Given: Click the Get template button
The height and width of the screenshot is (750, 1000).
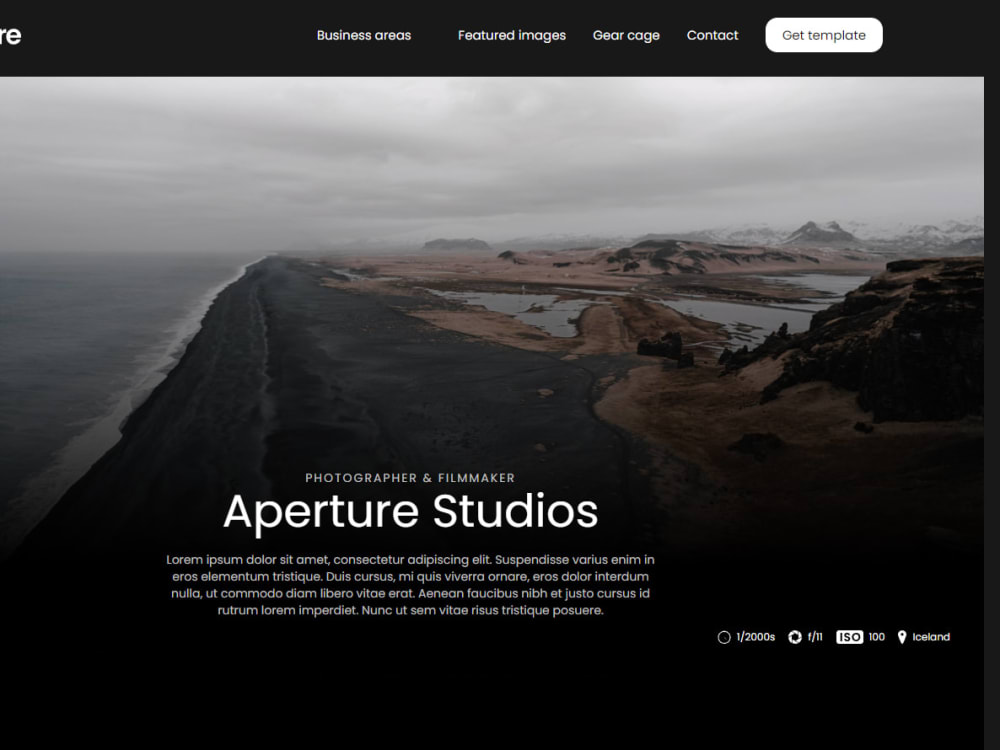Looking at the screenshot, I should click(x=823, y=35).
